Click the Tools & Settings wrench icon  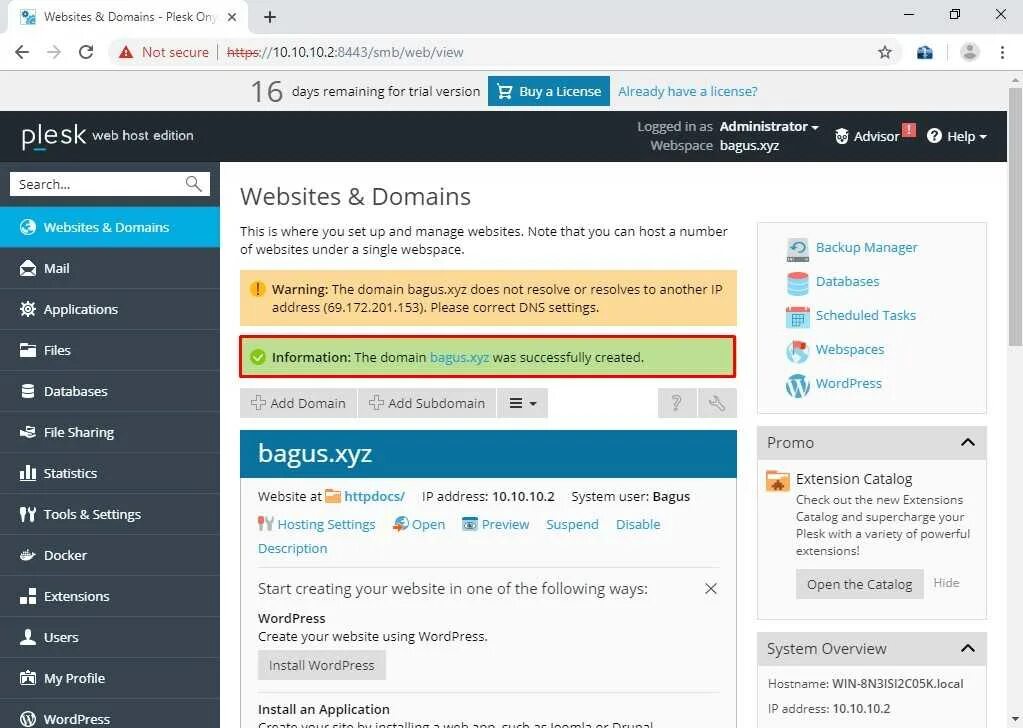[27, 514]
